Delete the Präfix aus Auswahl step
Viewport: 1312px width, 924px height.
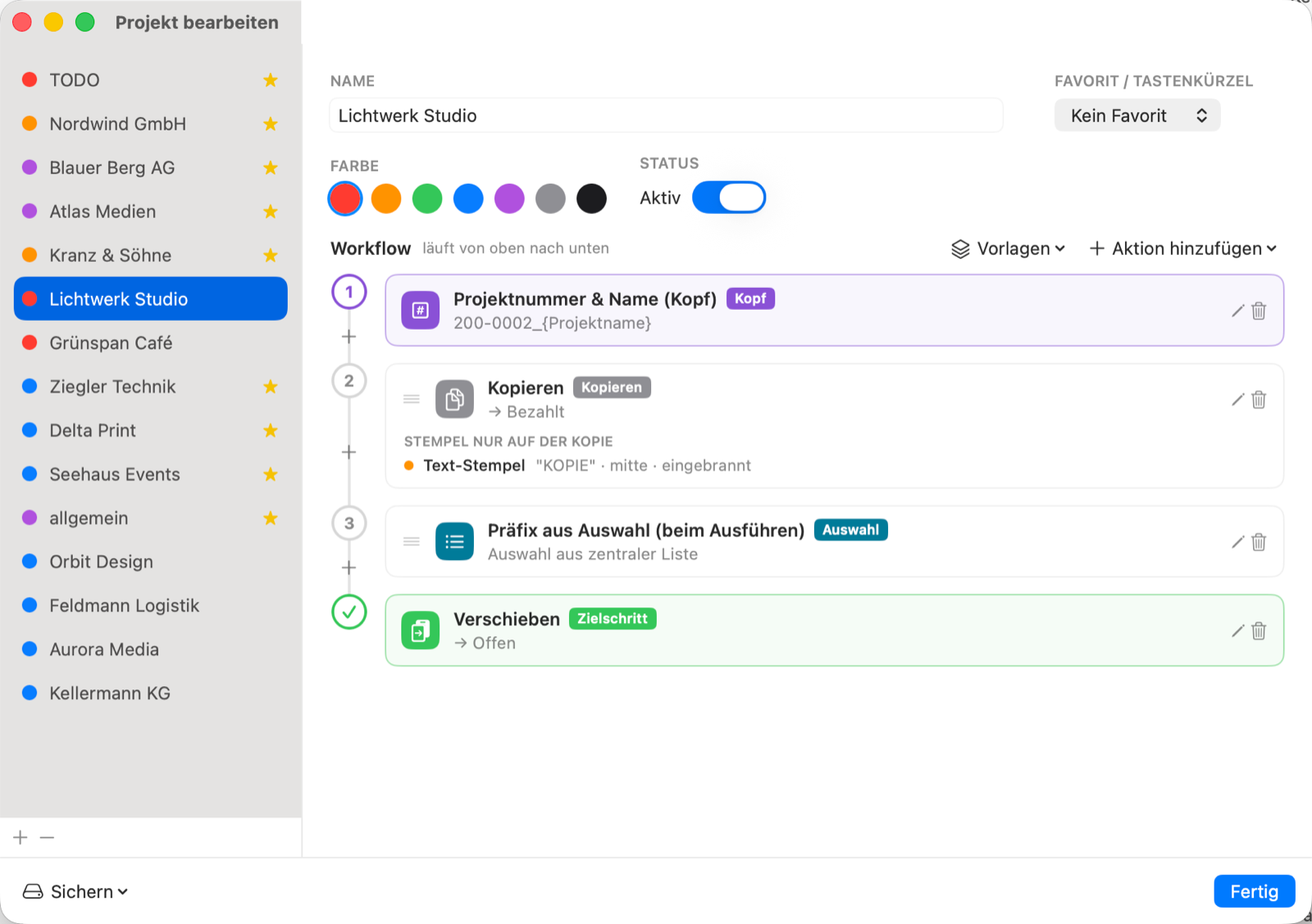[1259, 542]
